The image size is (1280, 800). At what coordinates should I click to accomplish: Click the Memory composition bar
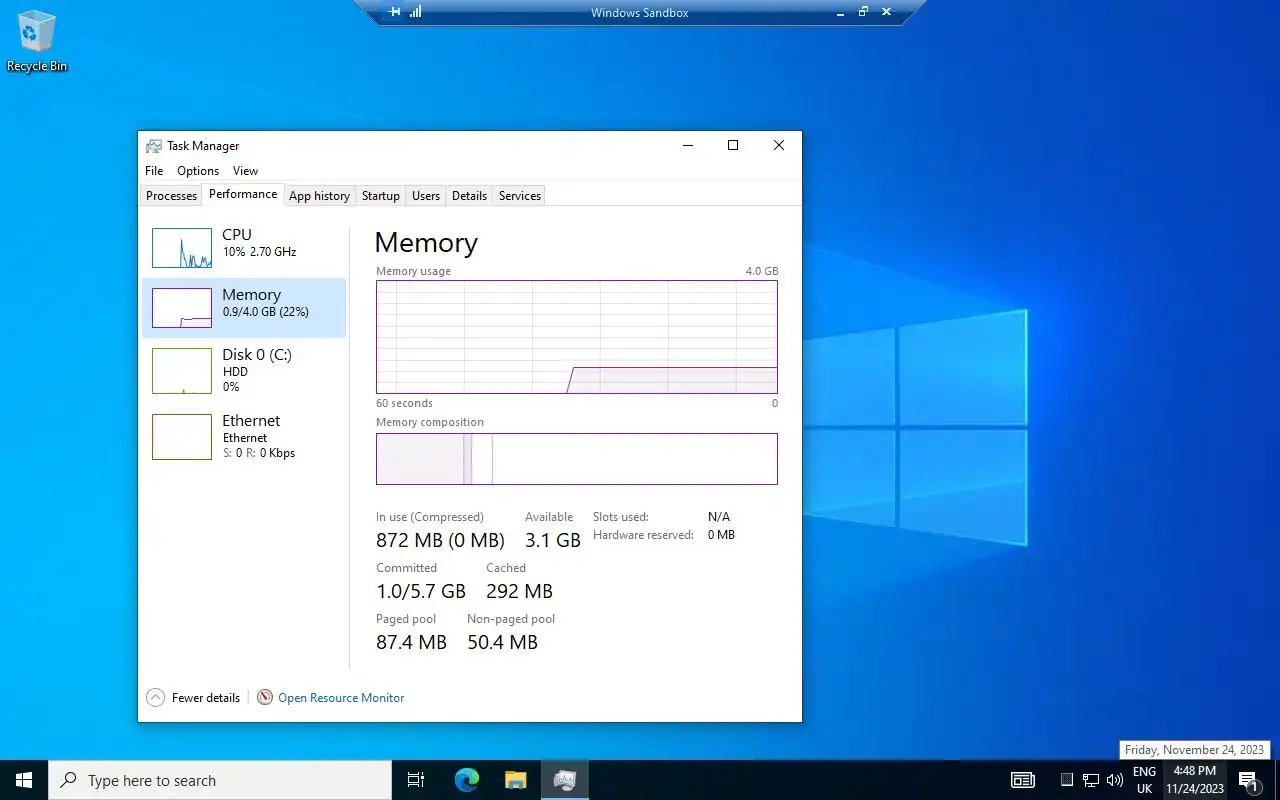tap(577, 459)
